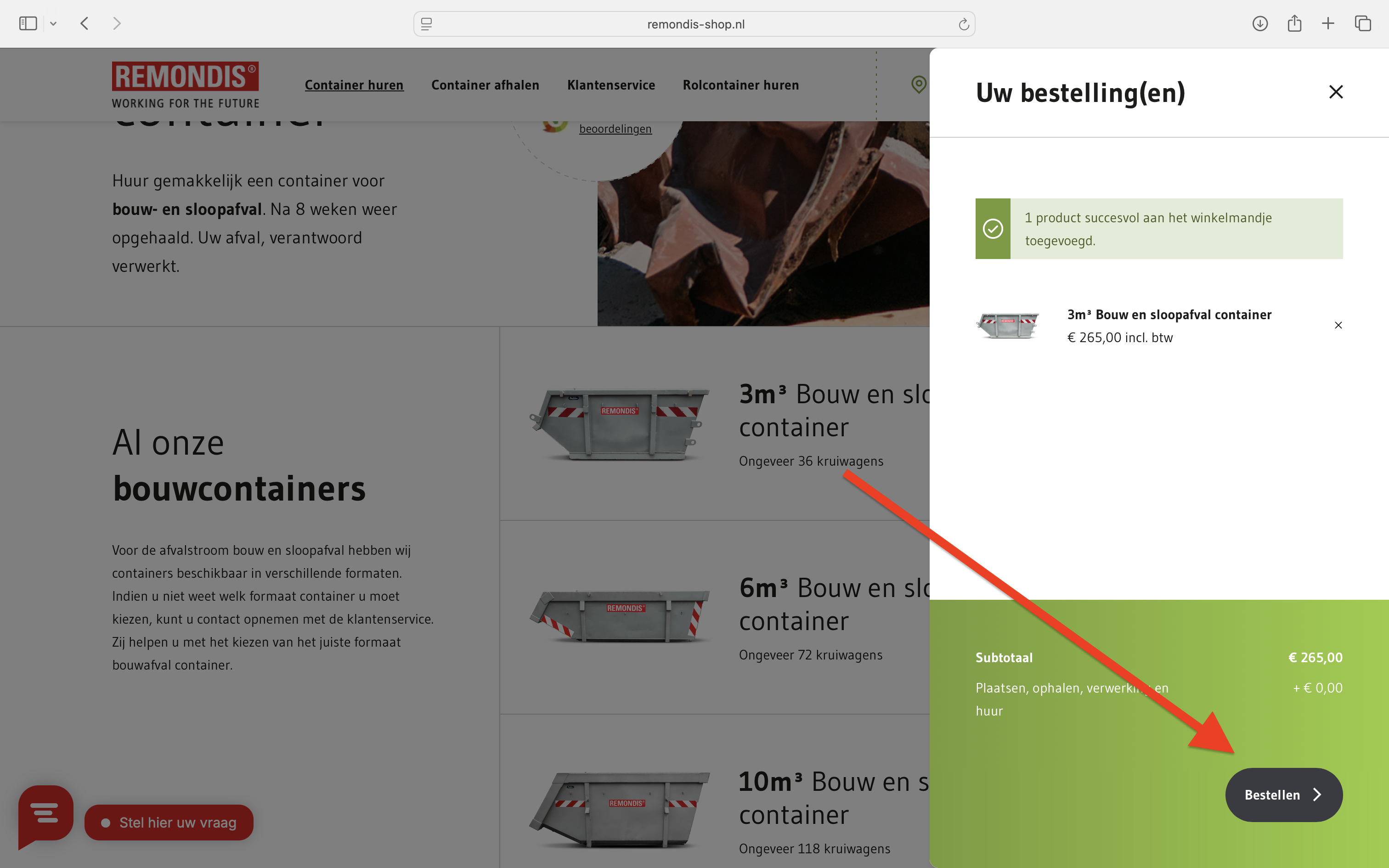Click the Share icon in the toolbar

point(1294,23)
